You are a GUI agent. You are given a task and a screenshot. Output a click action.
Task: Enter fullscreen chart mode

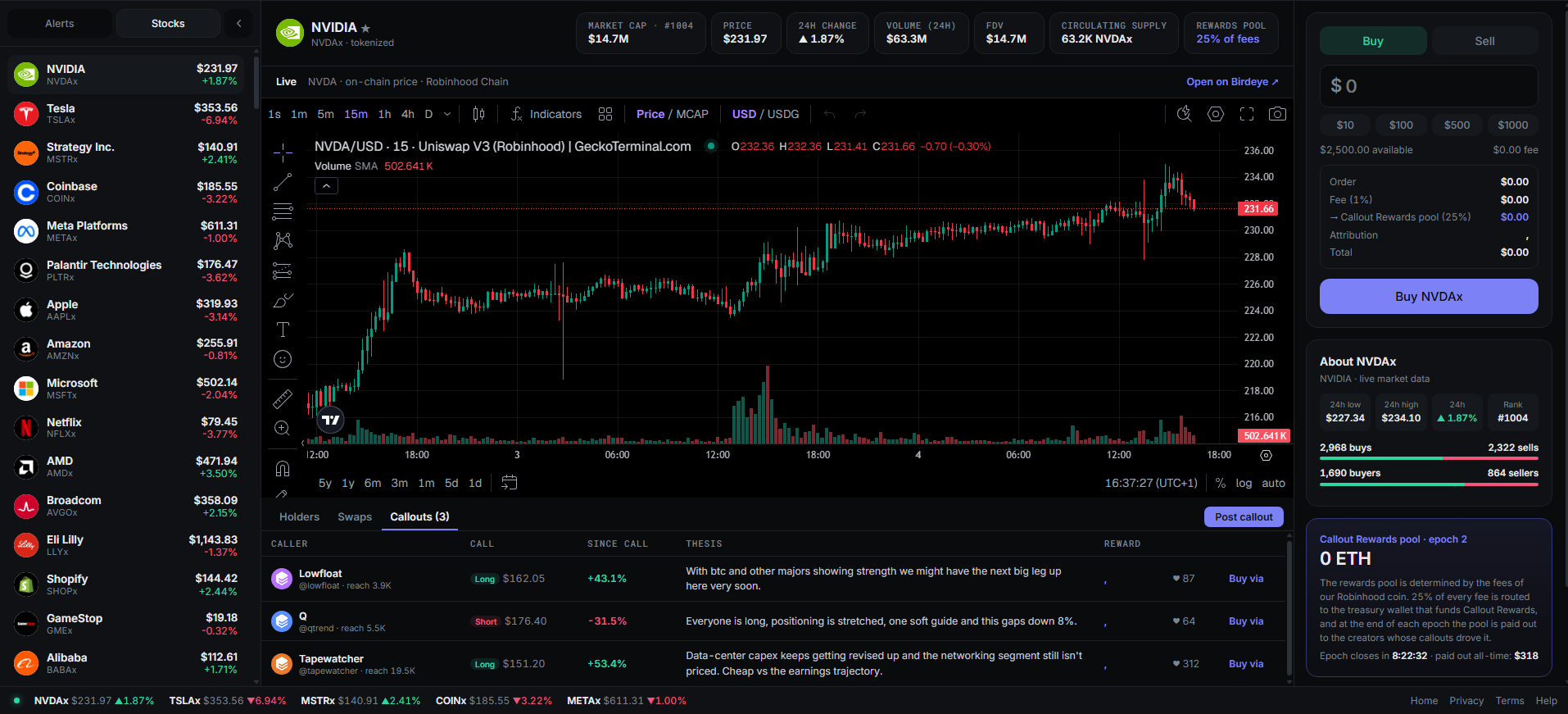[x=1247, y=114]
